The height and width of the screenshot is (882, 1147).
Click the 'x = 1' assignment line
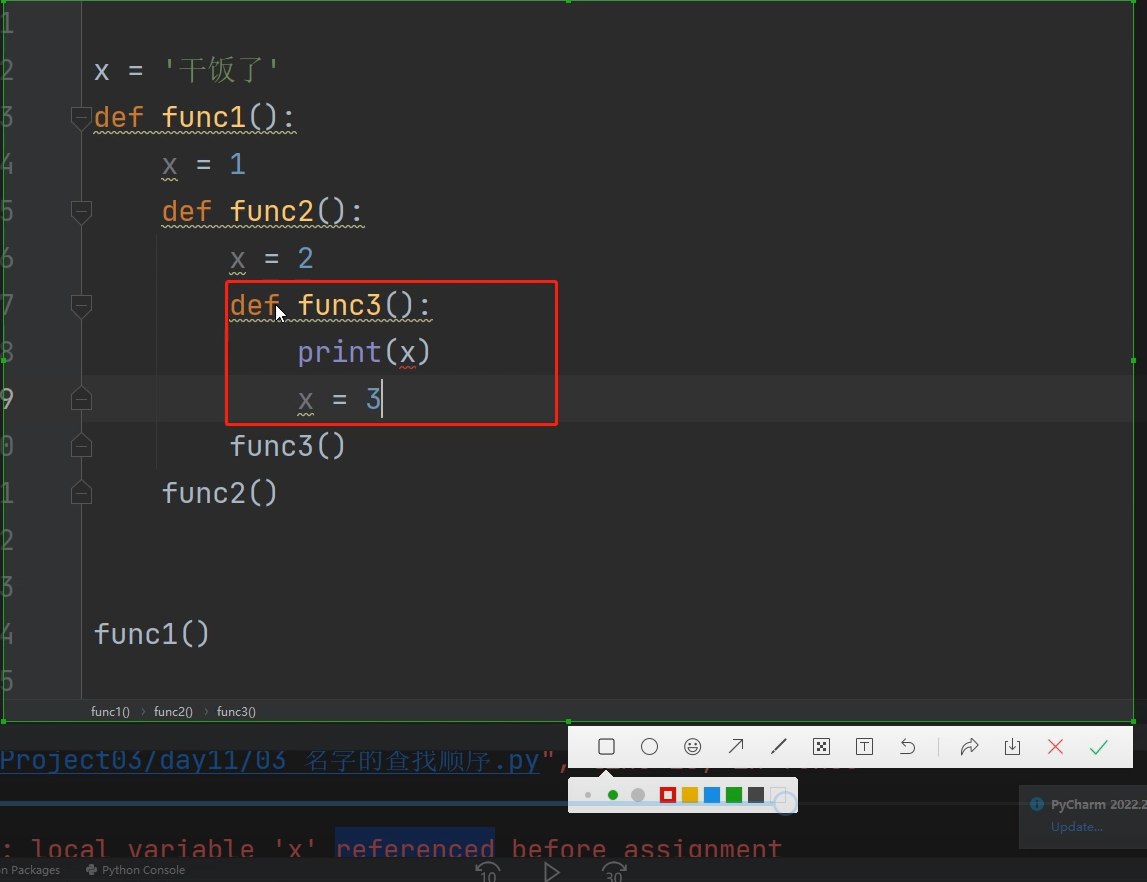[x=203, y=165]
